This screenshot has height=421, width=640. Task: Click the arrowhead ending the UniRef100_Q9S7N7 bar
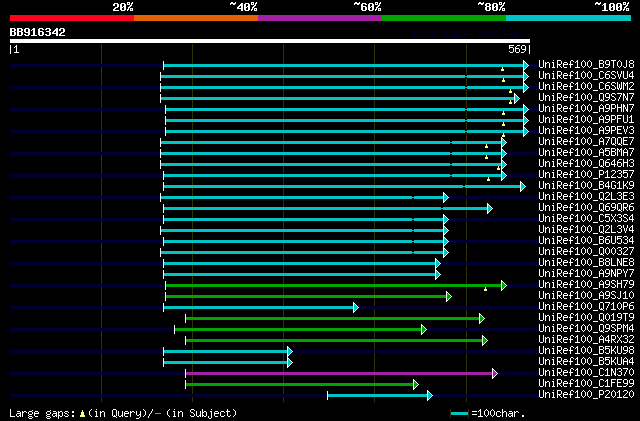coord(517,98)
